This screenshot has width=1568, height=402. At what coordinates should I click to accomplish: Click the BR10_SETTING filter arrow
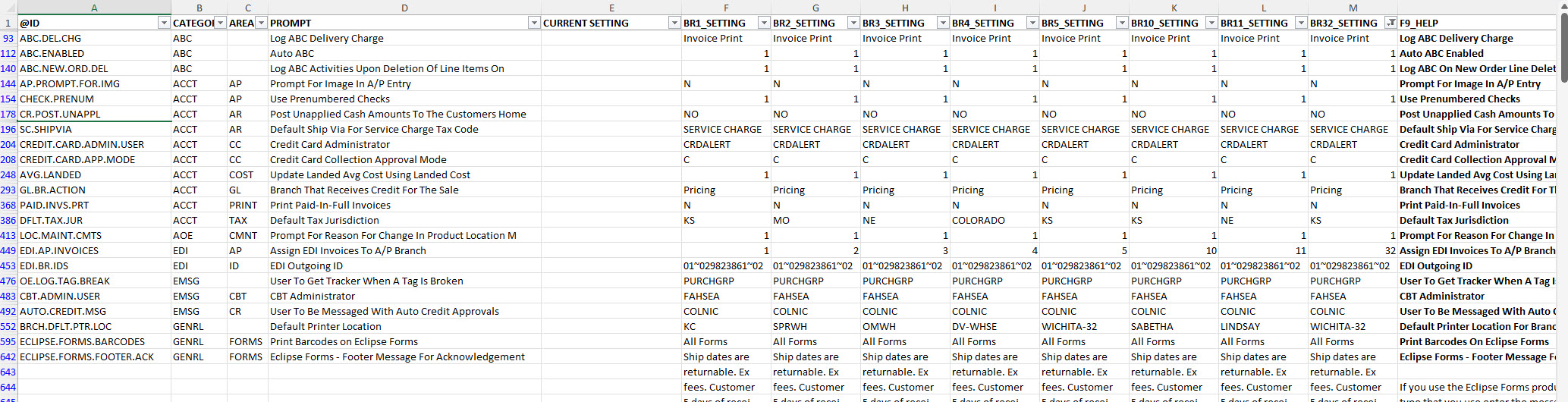click(x=1211, y=24)
